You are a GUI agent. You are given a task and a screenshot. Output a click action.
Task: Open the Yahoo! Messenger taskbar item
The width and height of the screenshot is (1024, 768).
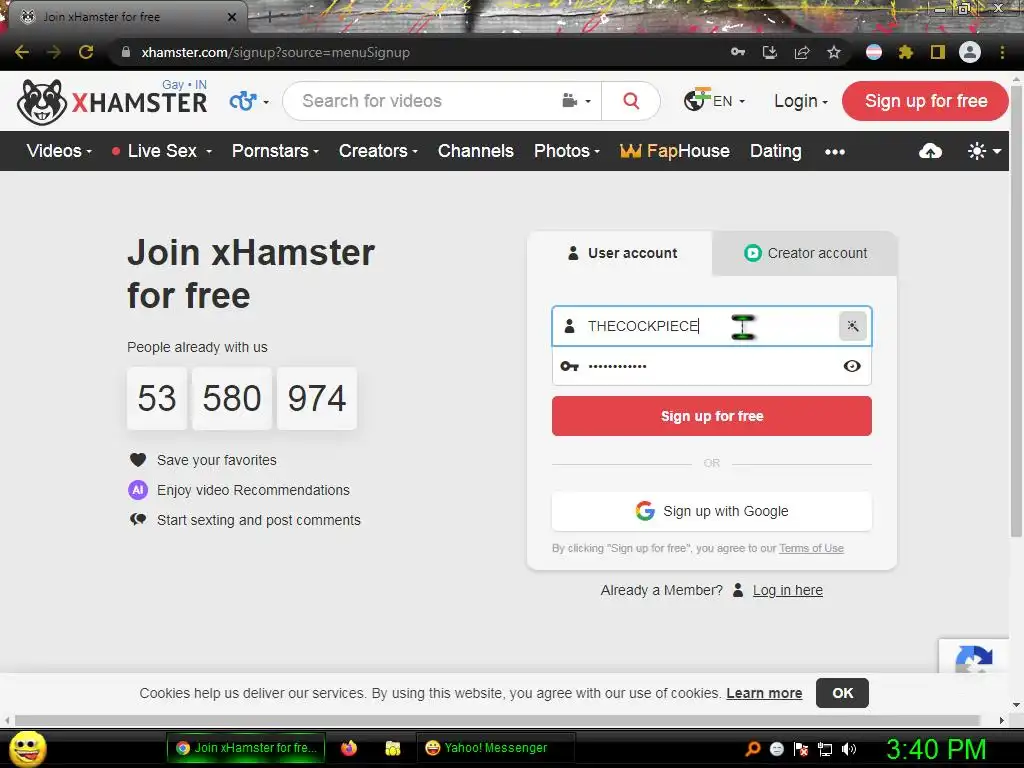click(x=495, y=748)
